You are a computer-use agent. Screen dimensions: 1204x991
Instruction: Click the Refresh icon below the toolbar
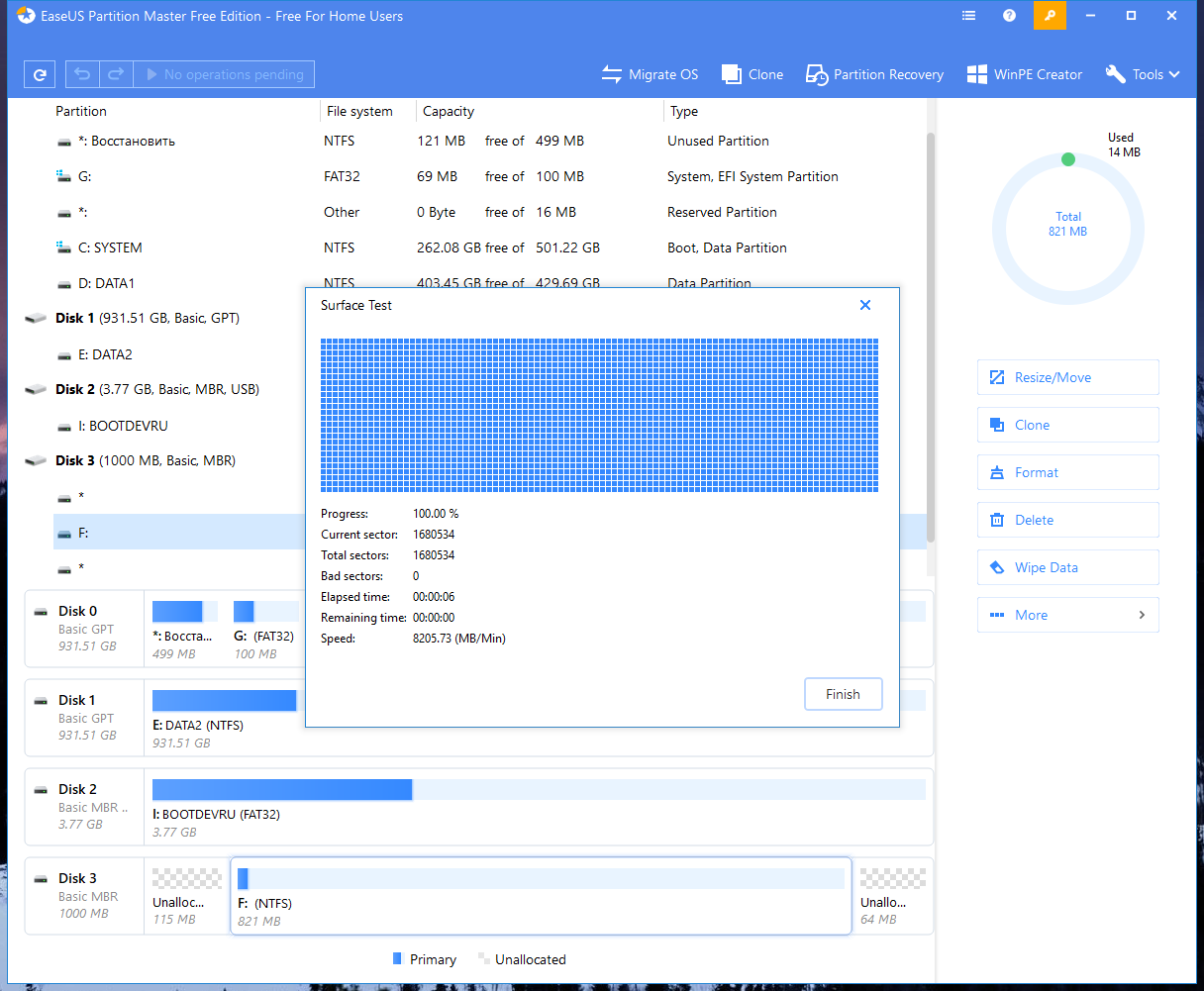40,74
